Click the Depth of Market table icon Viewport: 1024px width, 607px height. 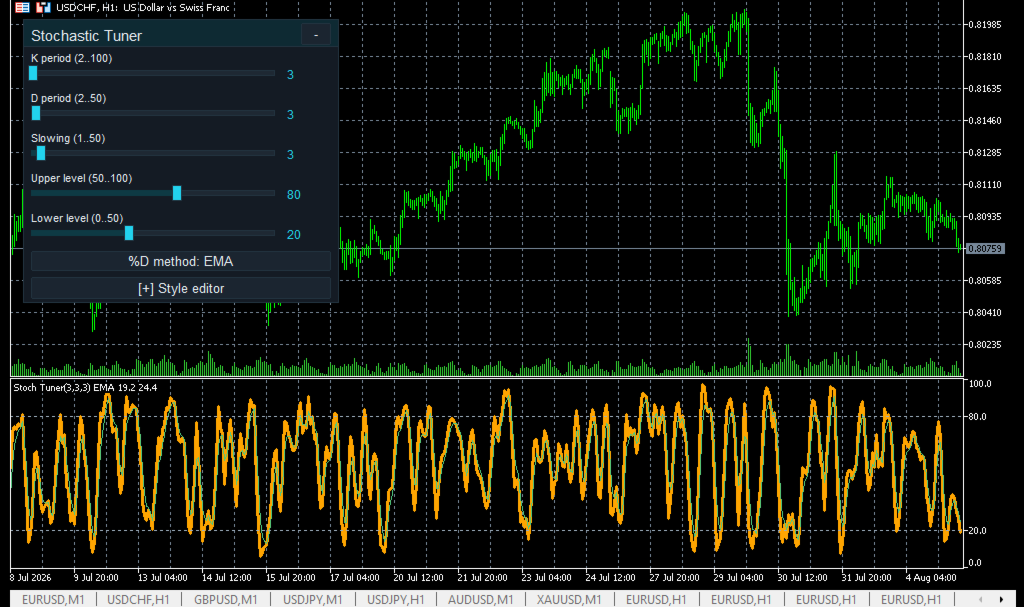tap(22, 8)
